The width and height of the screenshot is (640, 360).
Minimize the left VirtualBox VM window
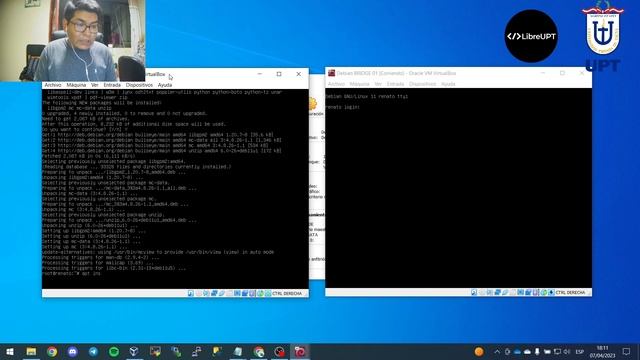coord(260,74)
